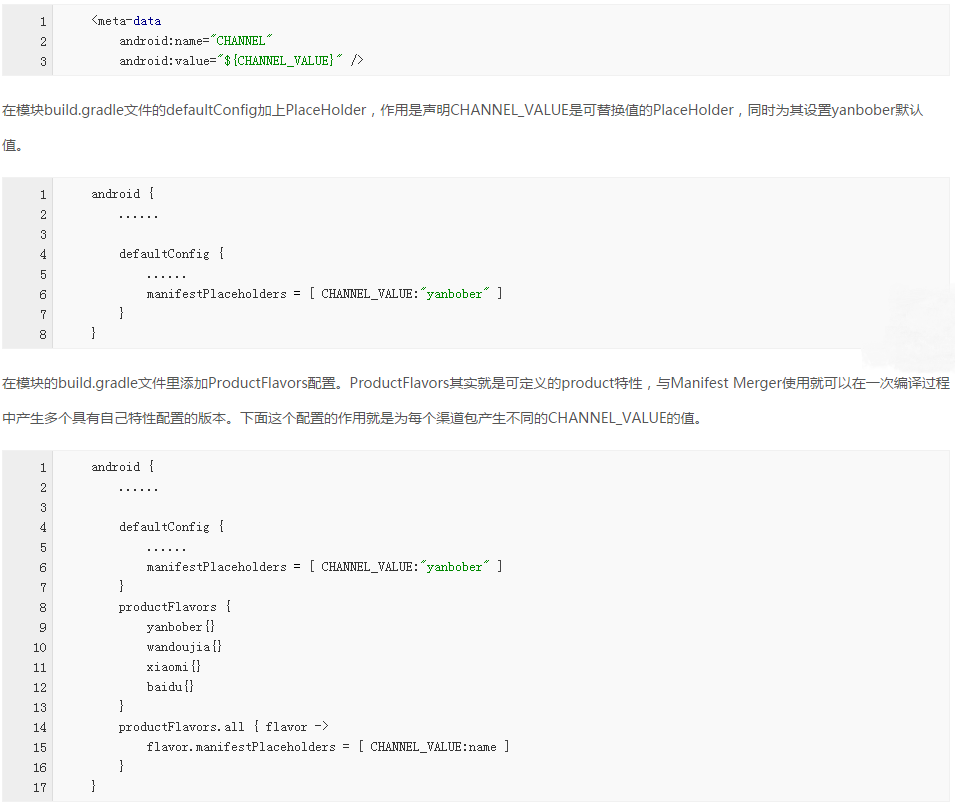Click the "flavor.manifestPlaceholders = [ CHANNEL_VALUE:name ]" line
Screen dimensions: 955x803
pos(328,747)
